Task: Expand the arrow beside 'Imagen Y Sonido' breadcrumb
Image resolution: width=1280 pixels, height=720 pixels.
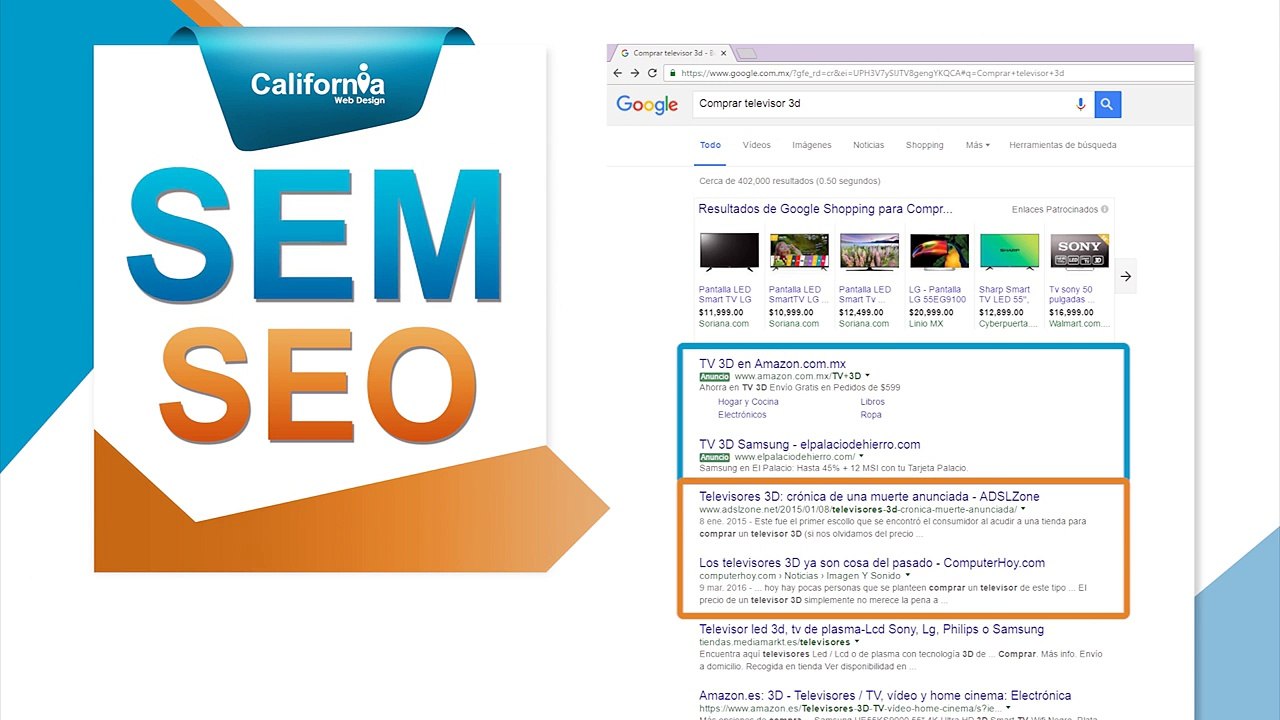Action: coord(908,575)
